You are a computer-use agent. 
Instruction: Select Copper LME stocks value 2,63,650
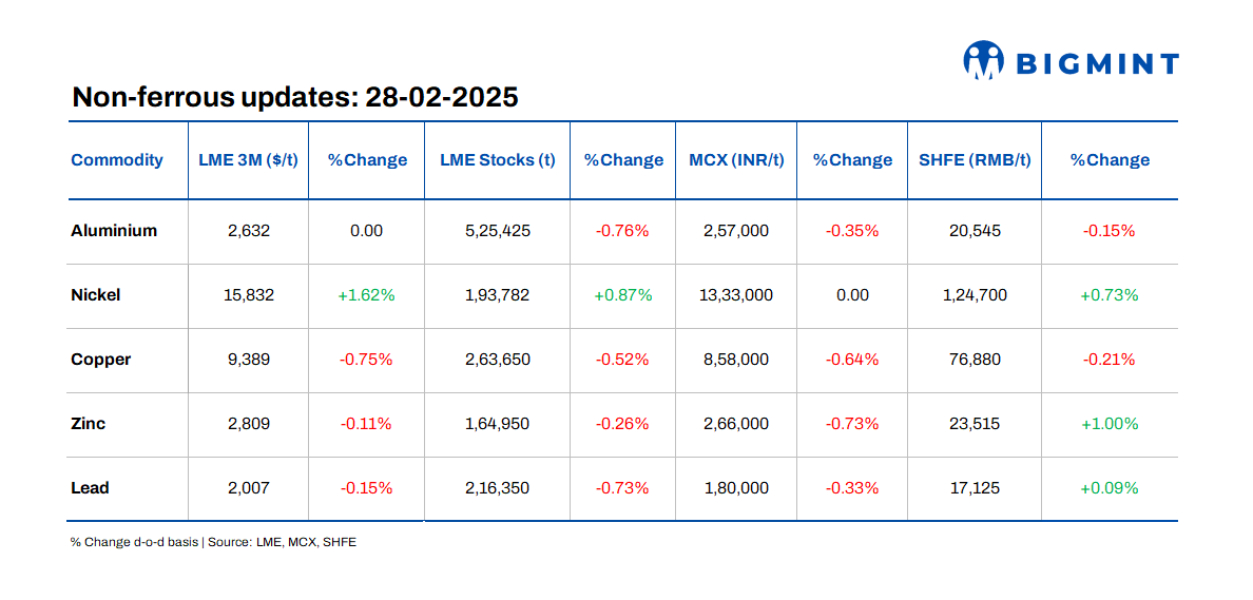(x=497, y=360)
